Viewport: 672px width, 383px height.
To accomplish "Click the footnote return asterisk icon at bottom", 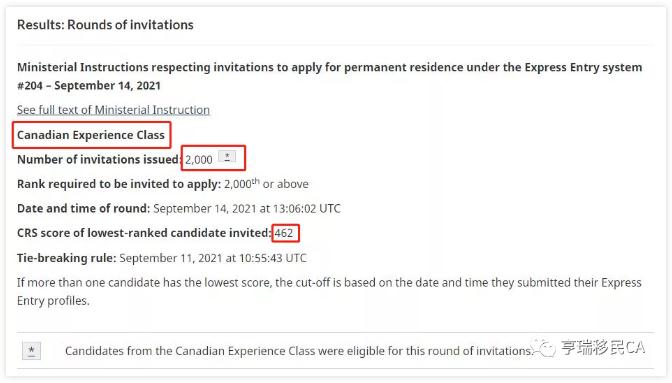I will [x=31, y=351].
